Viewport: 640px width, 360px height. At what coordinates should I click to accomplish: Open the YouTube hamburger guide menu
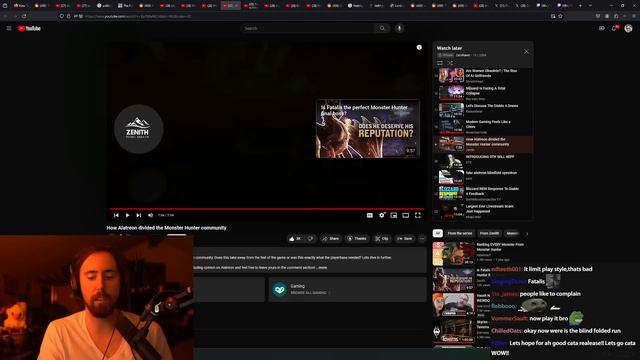9,28
